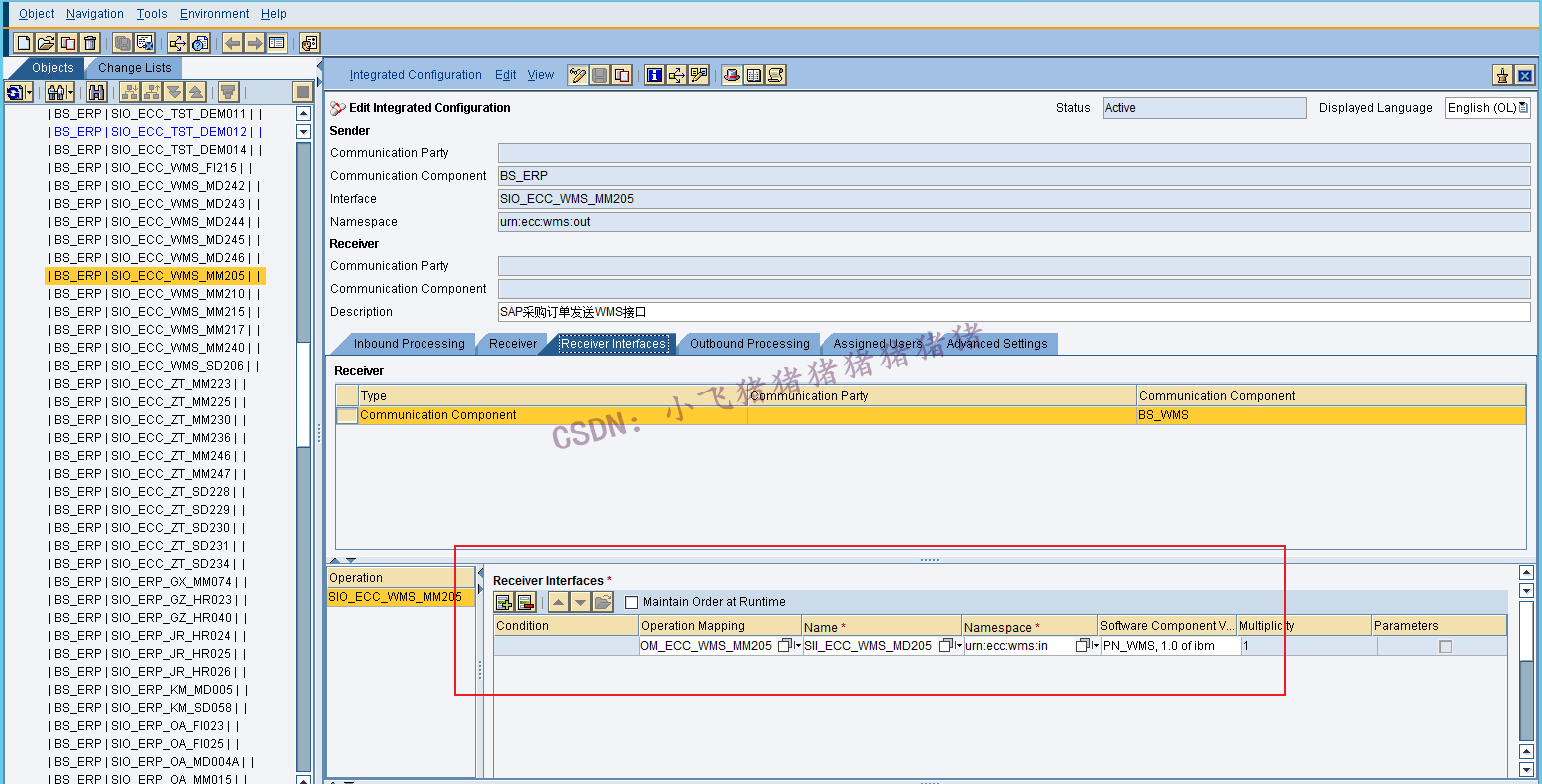Select tree item SIO_ECC_TST_DEM012
Screen dimensions: 1542x784
point(156,132)
